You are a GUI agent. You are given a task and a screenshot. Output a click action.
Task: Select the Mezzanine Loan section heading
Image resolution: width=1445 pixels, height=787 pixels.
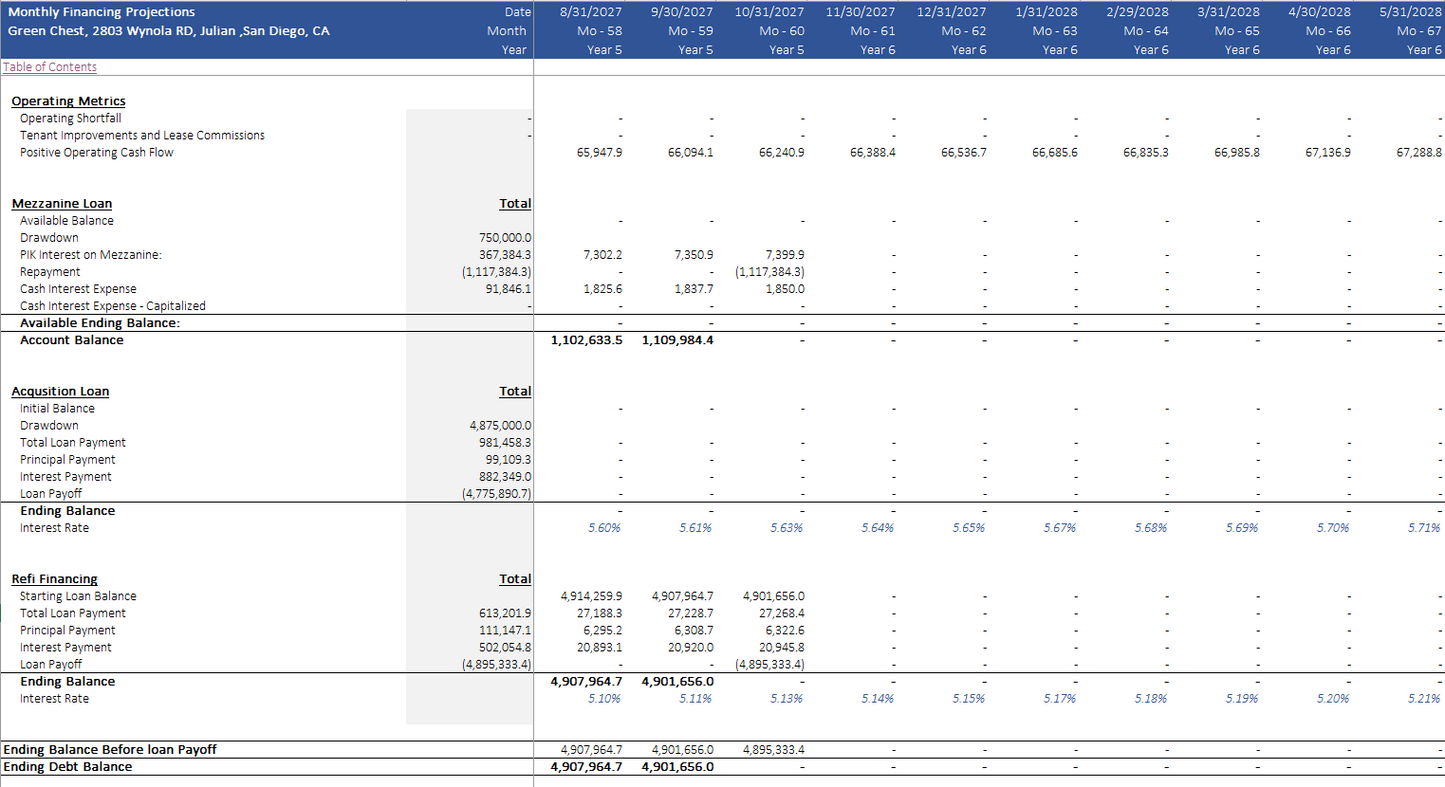pos(62,204)
